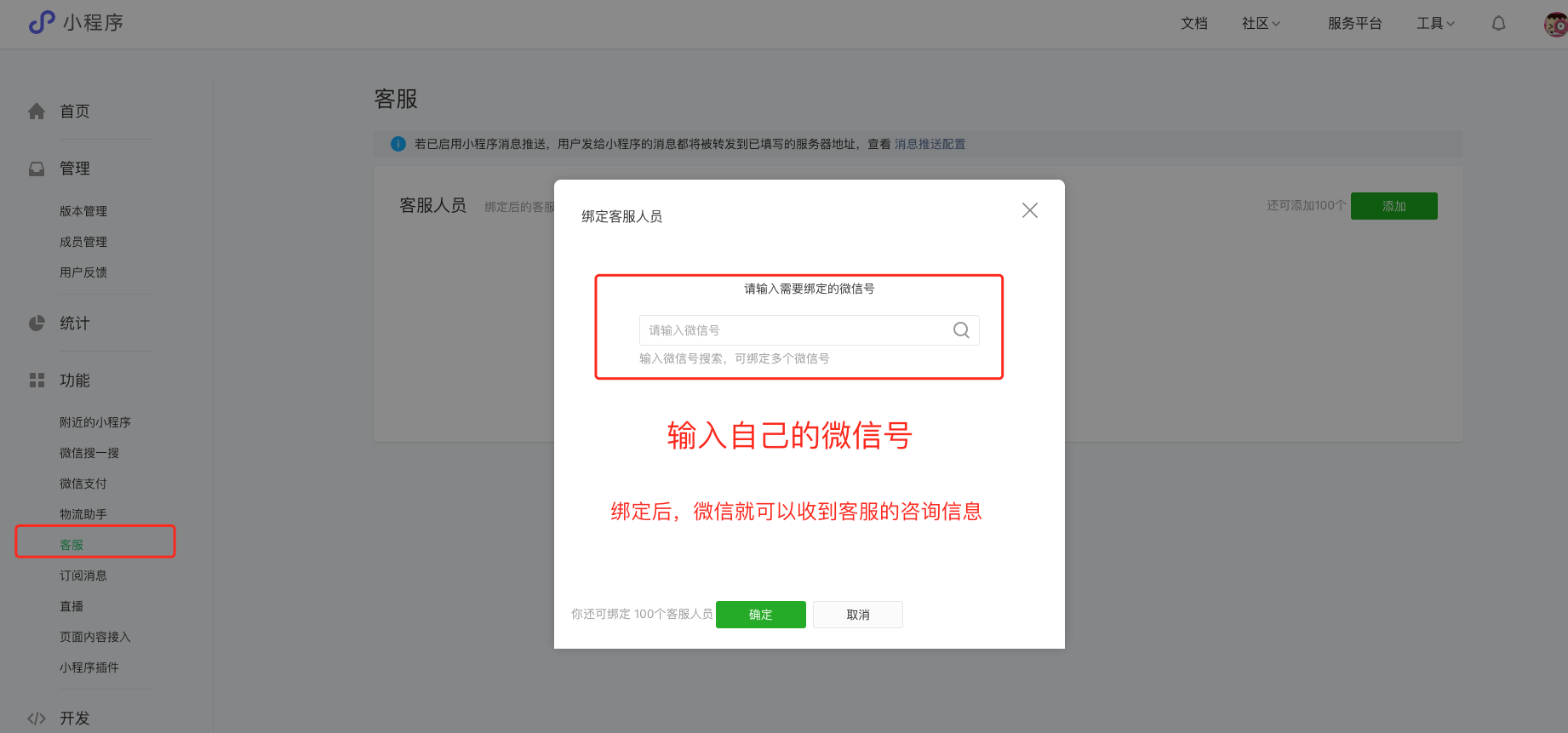Open 物流助手 page
The height and width of the screenshot is (733, 1568).
pyautogui.click(x=83, y=514)
